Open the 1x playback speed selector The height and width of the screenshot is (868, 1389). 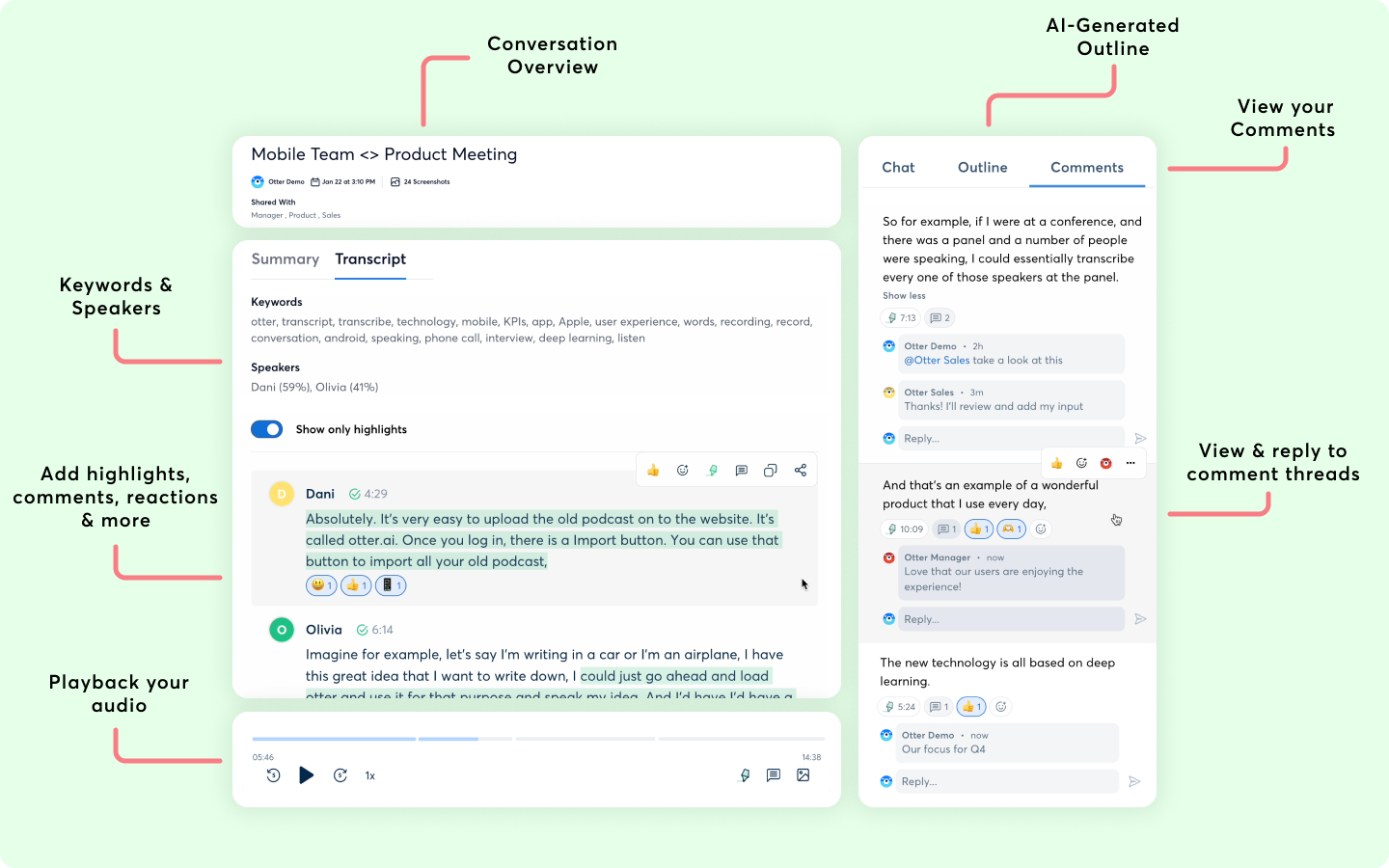[x=369, y=775]
